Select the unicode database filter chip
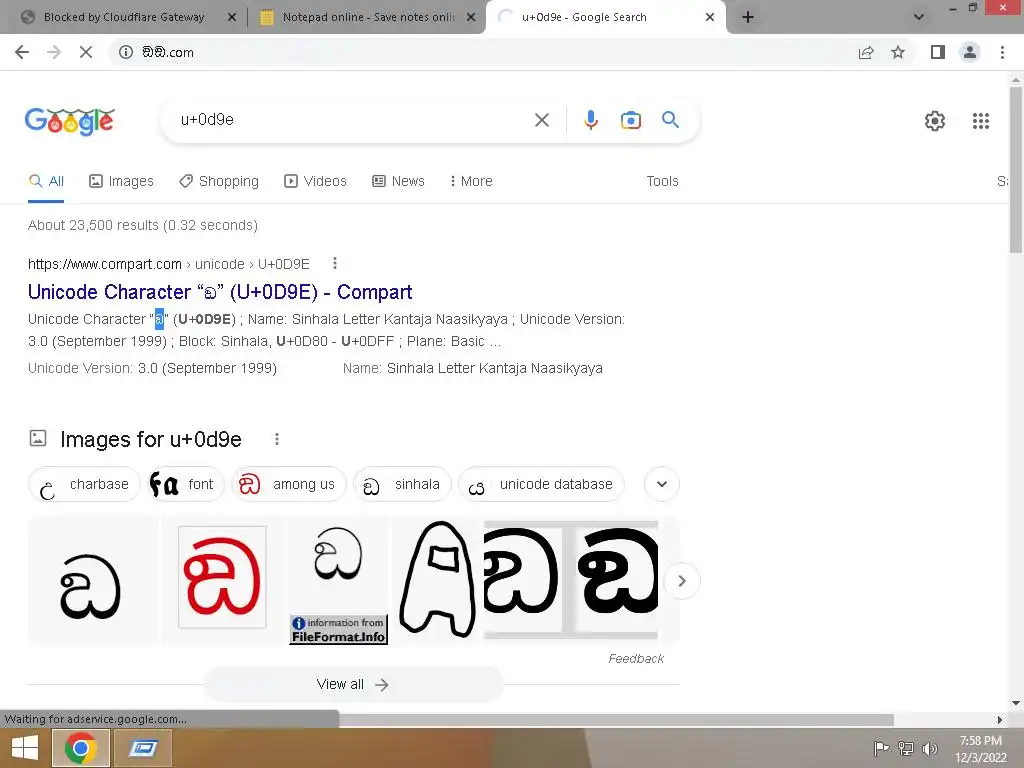 pyautogui.click(x=541, y=484)
